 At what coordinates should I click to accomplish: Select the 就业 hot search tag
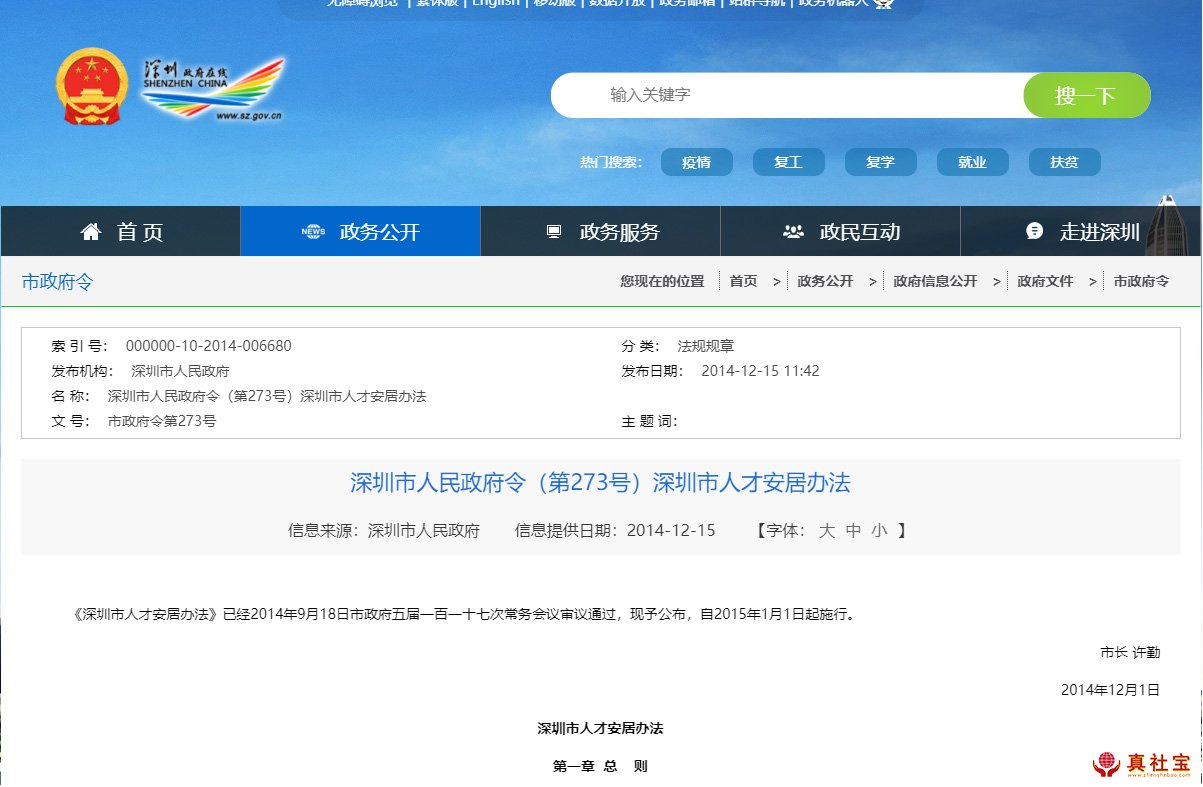tap(972, 162)
